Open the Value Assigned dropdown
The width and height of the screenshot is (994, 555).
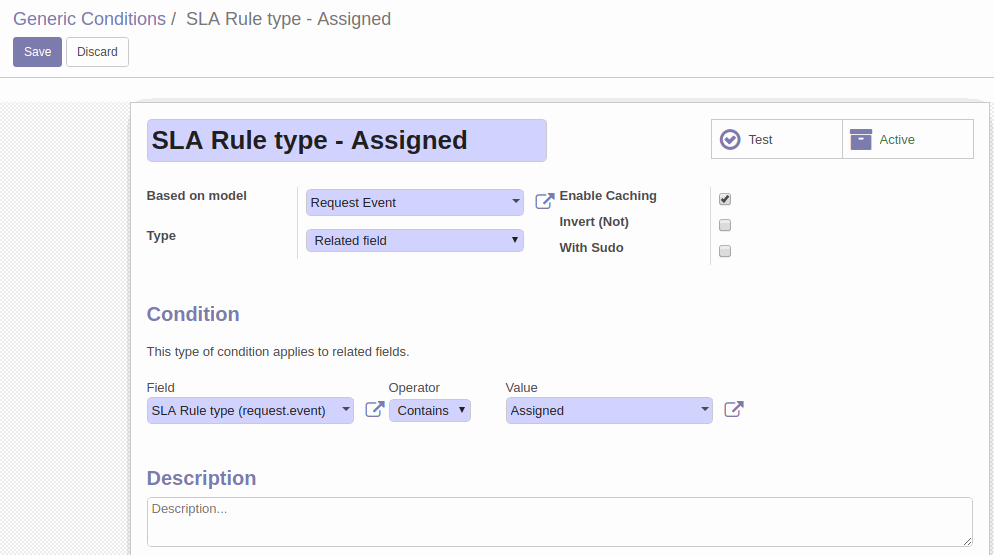click(x=609, y=410)
